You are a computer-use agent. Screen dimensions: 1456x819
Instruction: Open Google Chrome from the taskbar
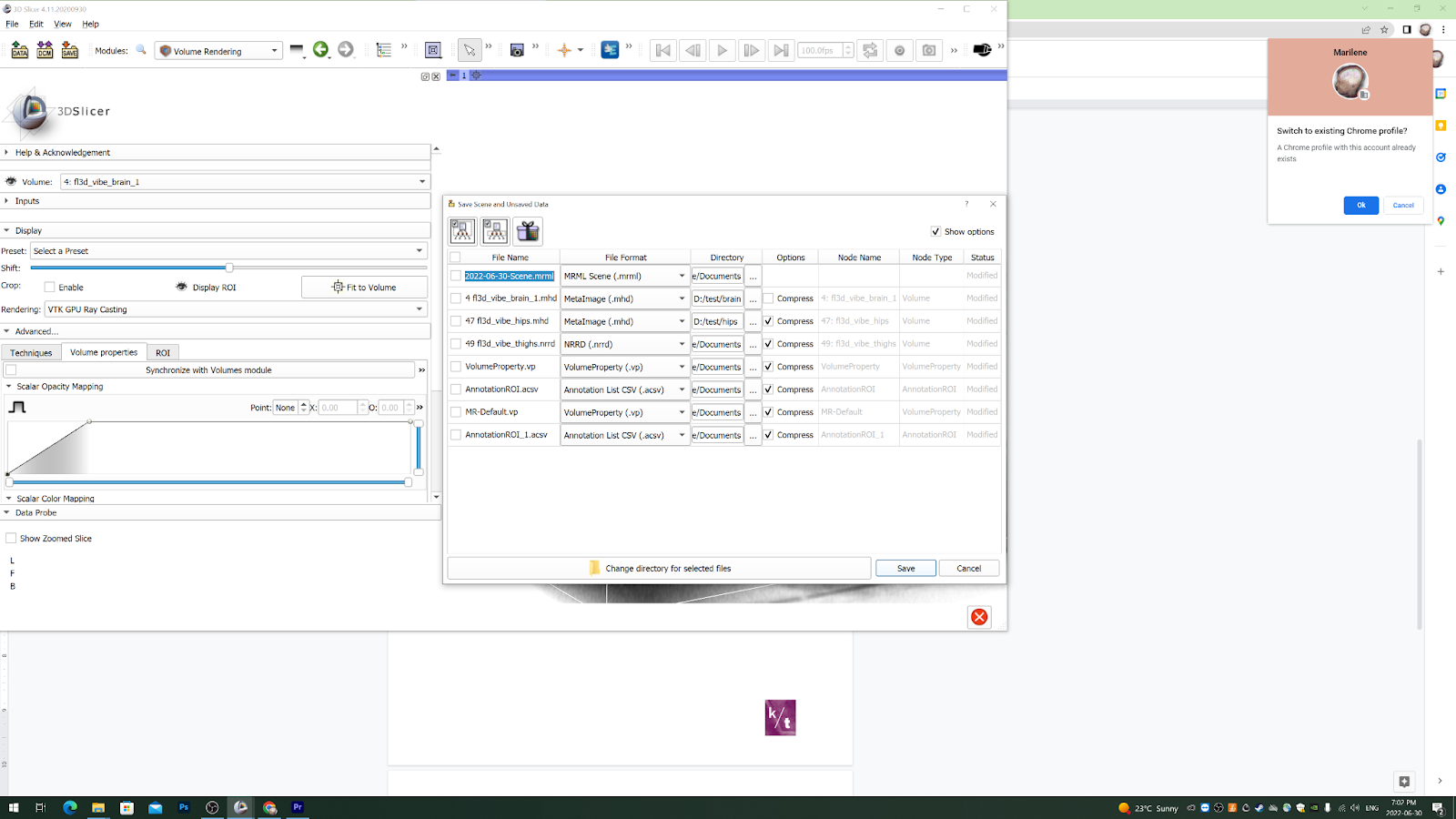[269, 807]
